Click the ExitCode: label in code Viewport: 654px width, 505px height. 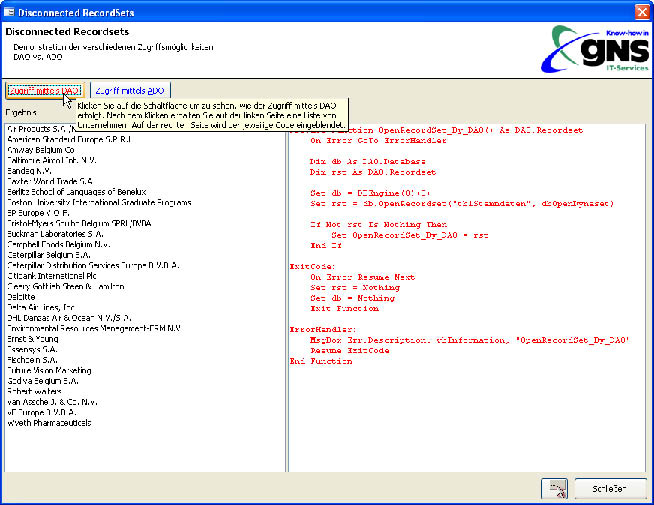312,266
